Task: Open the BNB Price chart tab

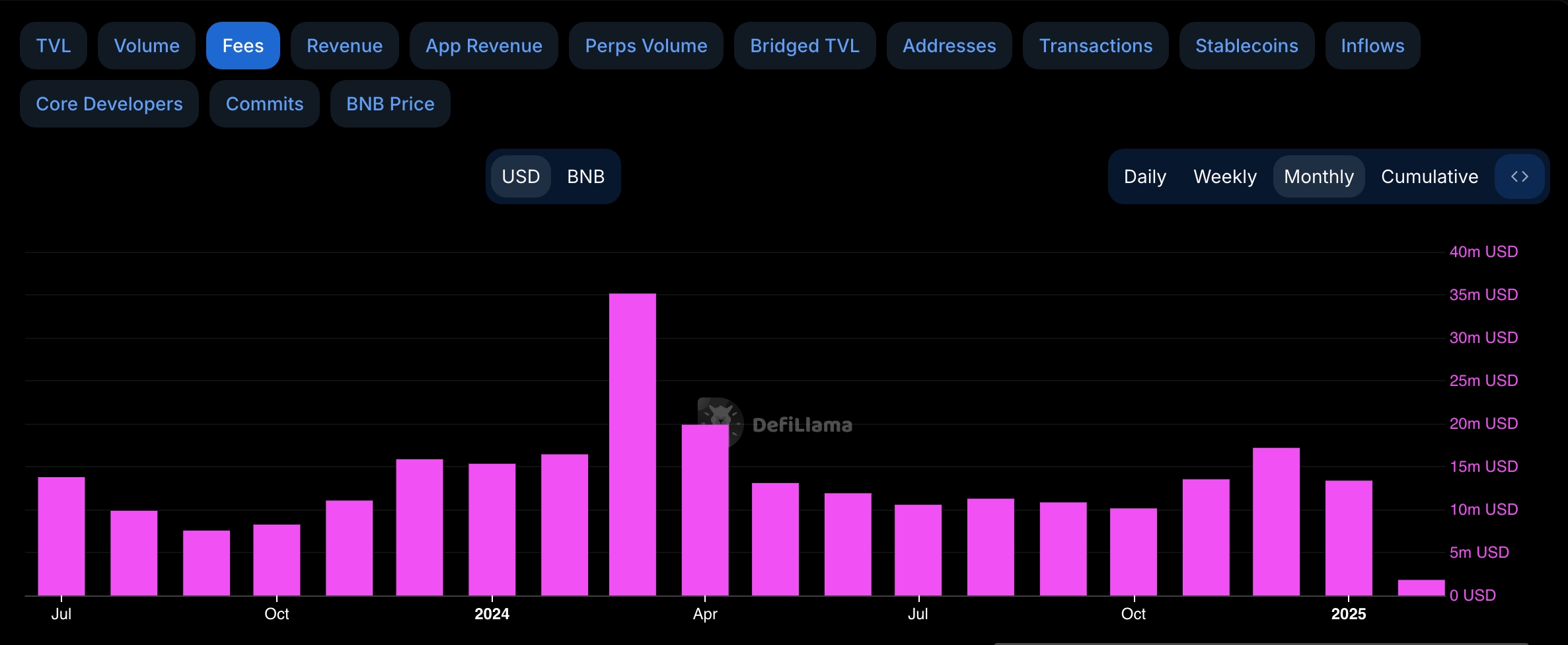Action: pyautogui.click(x=391, y=104)
